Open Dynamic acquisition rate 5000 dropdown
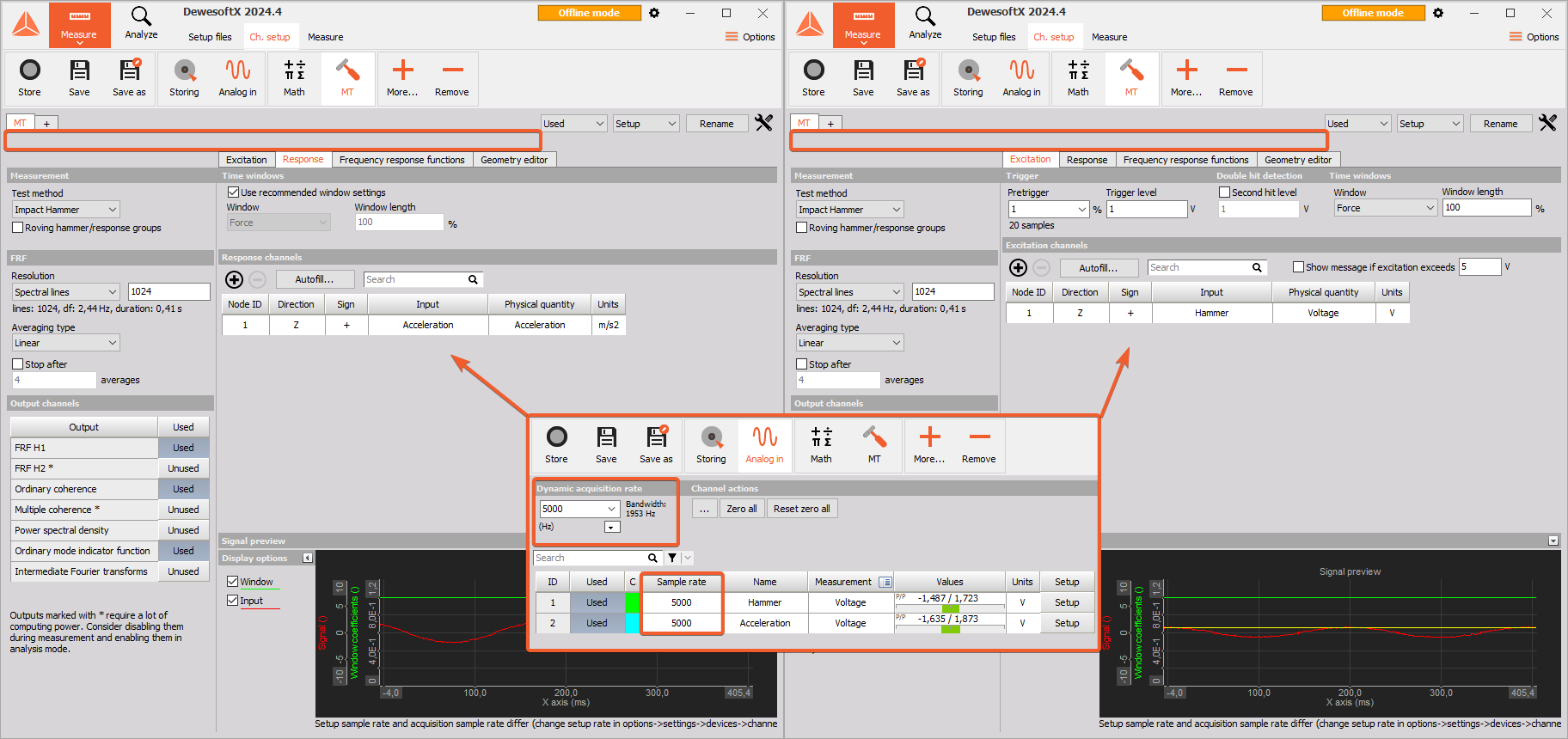Screen dimensions: 1568x739 tap(579, 509)
